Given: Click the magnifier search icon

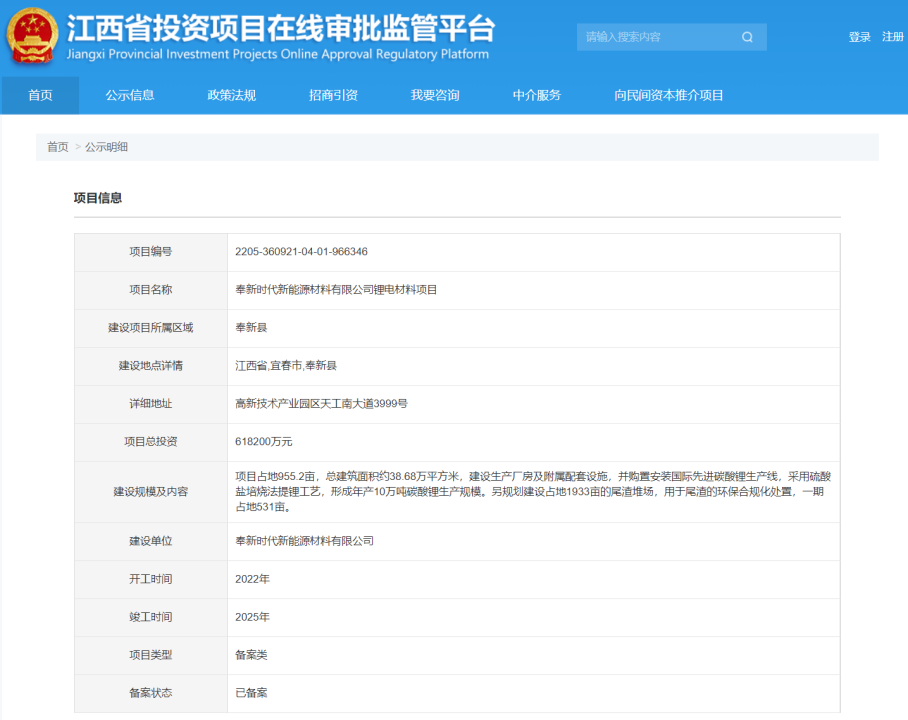Looking at the screenshot, I should point(746,36).
